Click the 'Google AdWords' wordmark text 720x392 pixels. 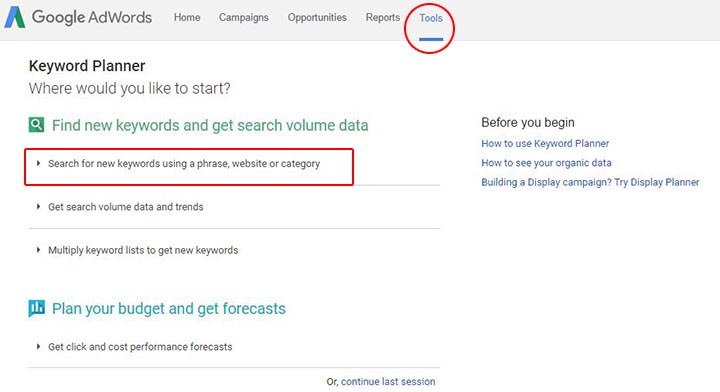[x=92, y=17]
